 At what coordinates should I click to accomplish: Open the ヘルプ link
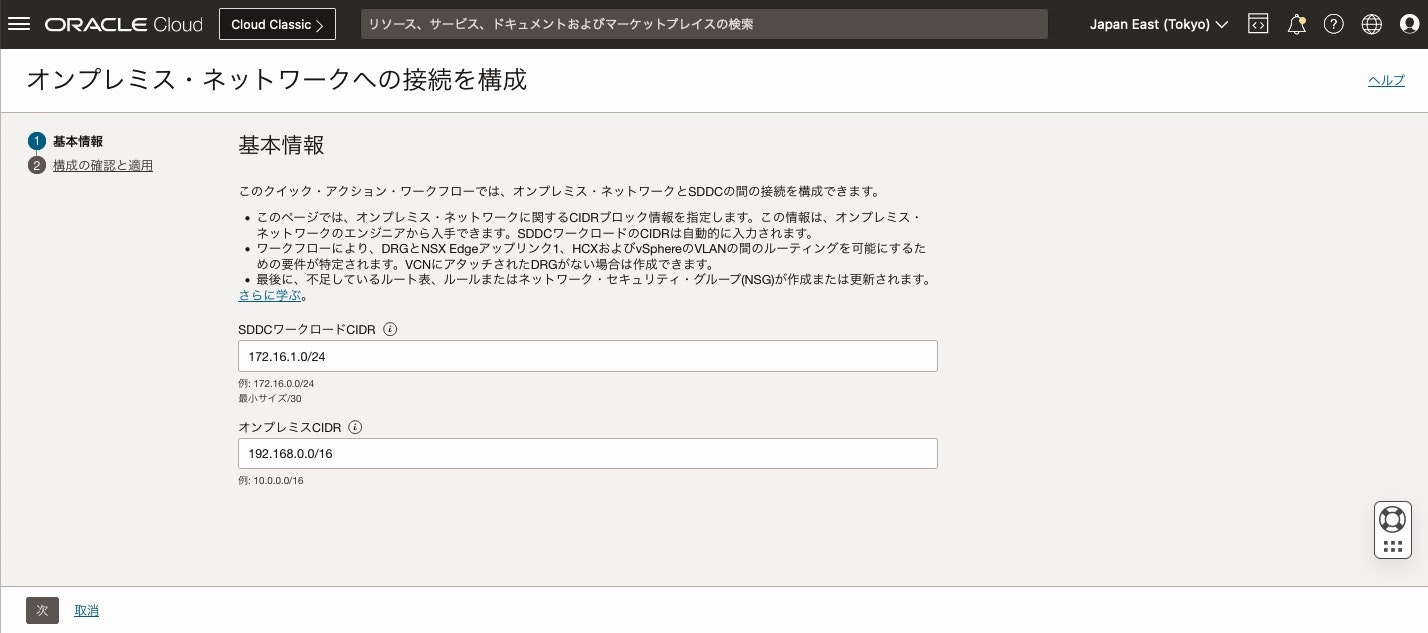(x=1386, y=80)
